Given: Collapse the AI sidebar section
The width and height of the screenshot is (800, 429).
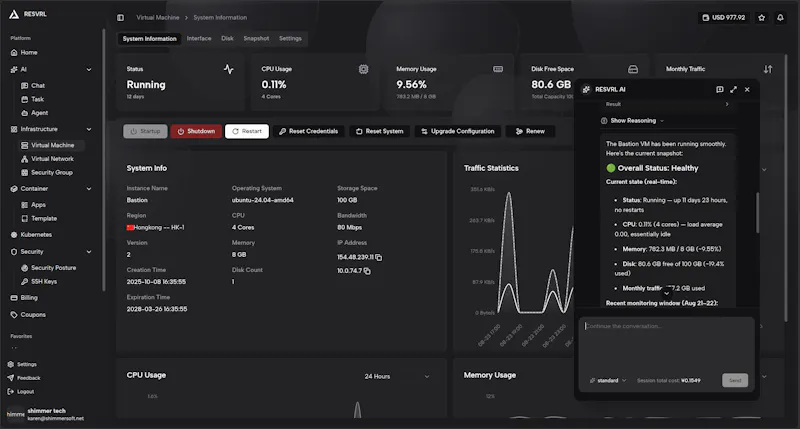Looking at the screenshot, I should [89, 70].
